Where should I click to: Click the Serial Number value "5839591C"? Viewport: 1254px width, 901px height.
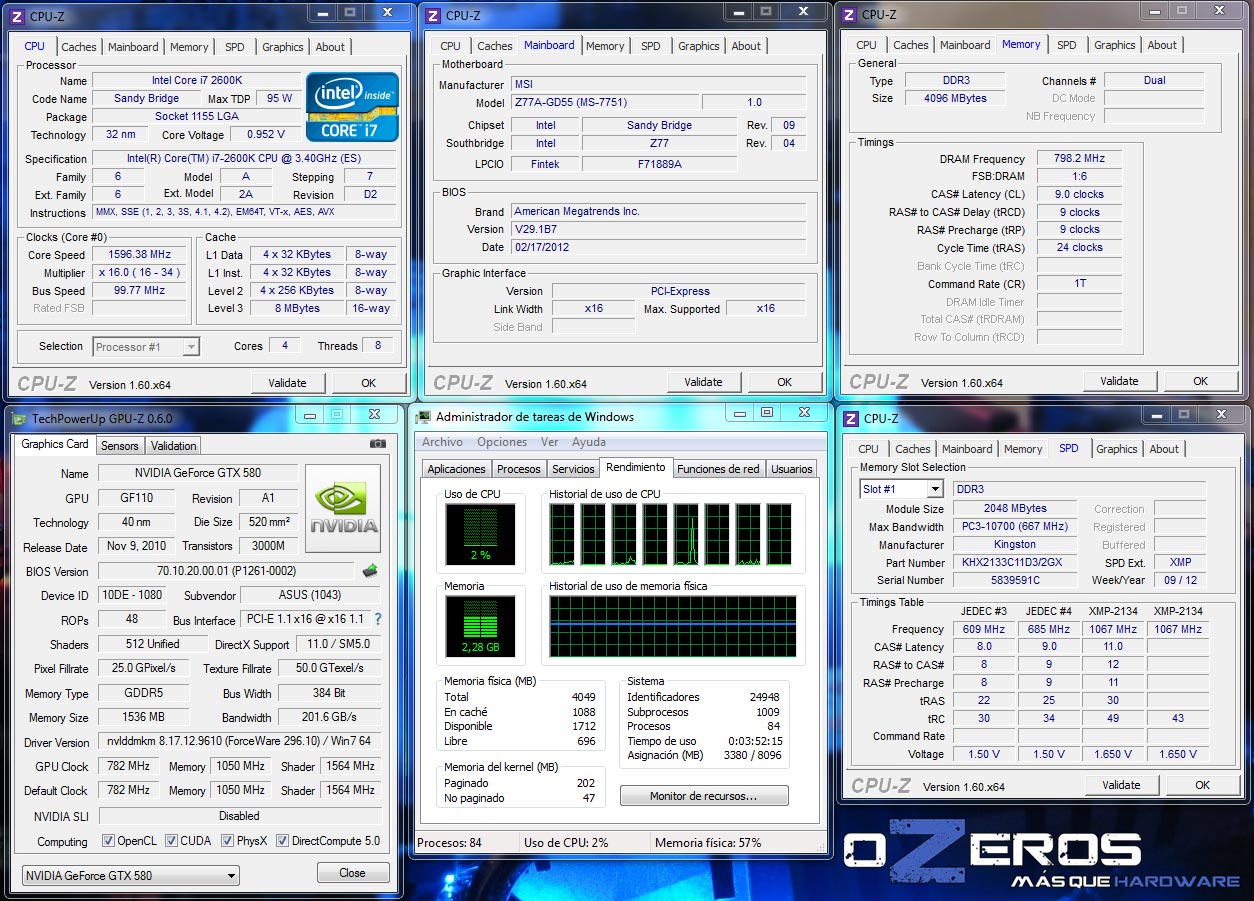[x=1015, y=581]
